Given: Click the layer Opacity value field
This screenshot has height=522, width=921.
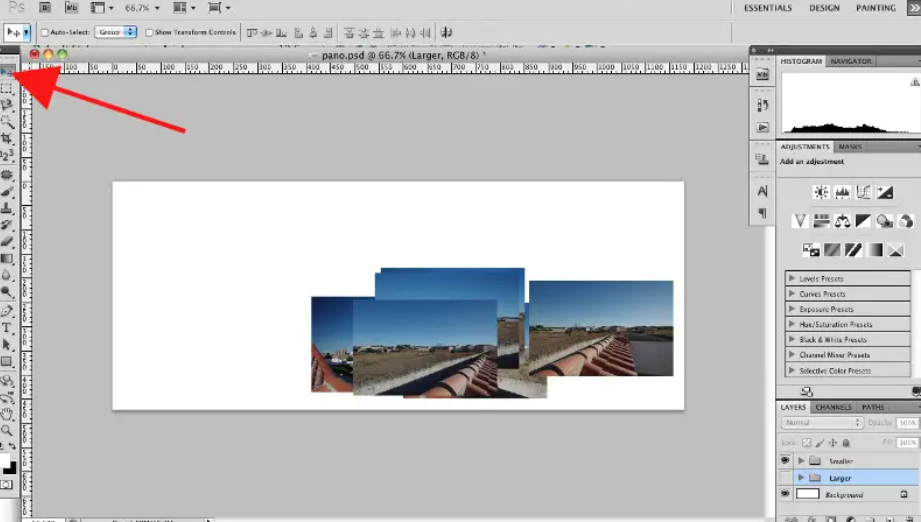Looking at the screenshot, I should (x=907, y=423).
